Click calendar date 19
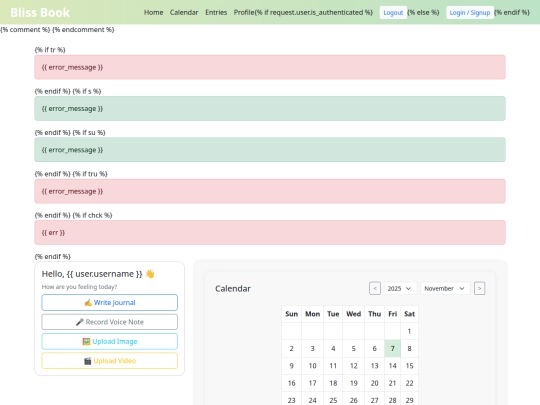 tap(354, 383)
